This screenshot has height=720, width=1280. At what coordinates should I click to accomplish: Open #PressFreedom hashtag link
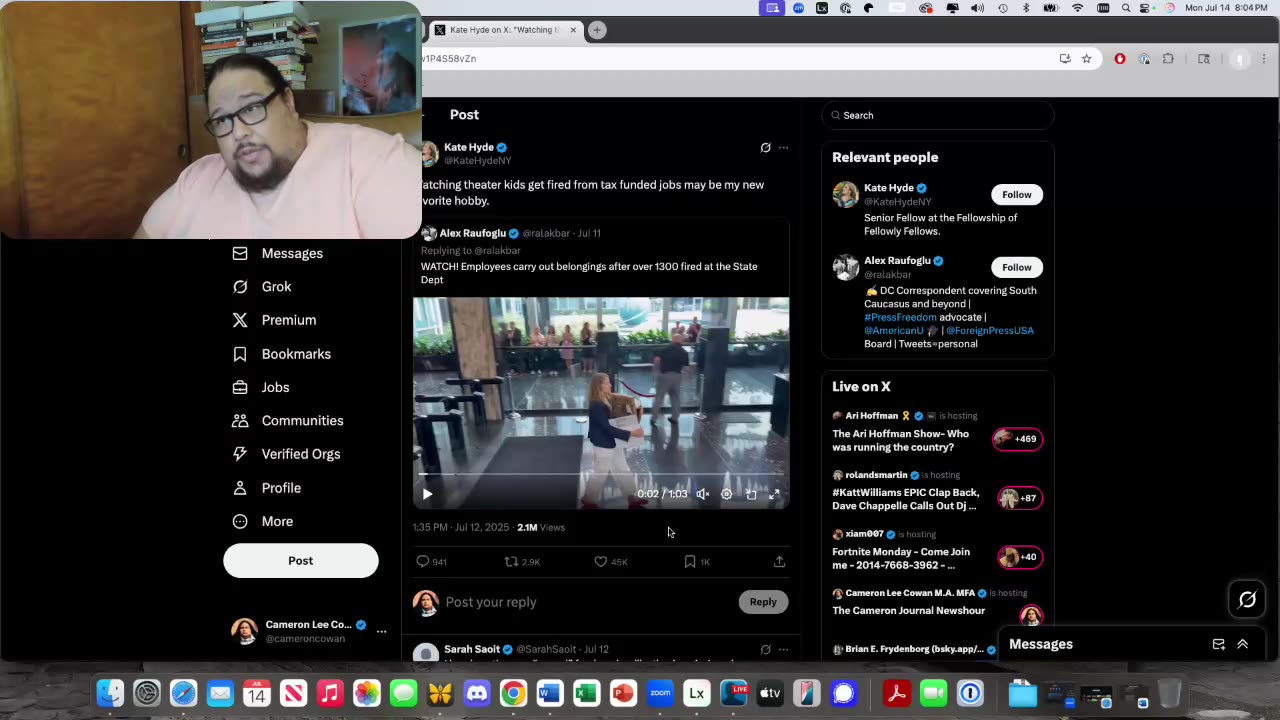900,317
